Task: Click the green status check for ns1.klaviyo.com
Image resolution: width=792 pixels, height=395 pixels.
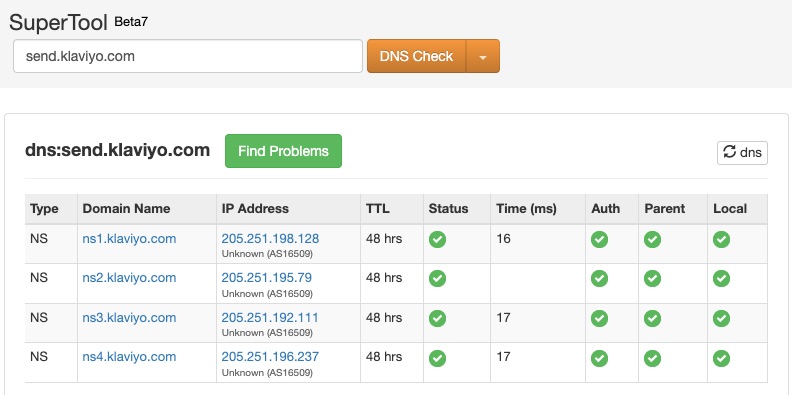Action: pos(437,239)
